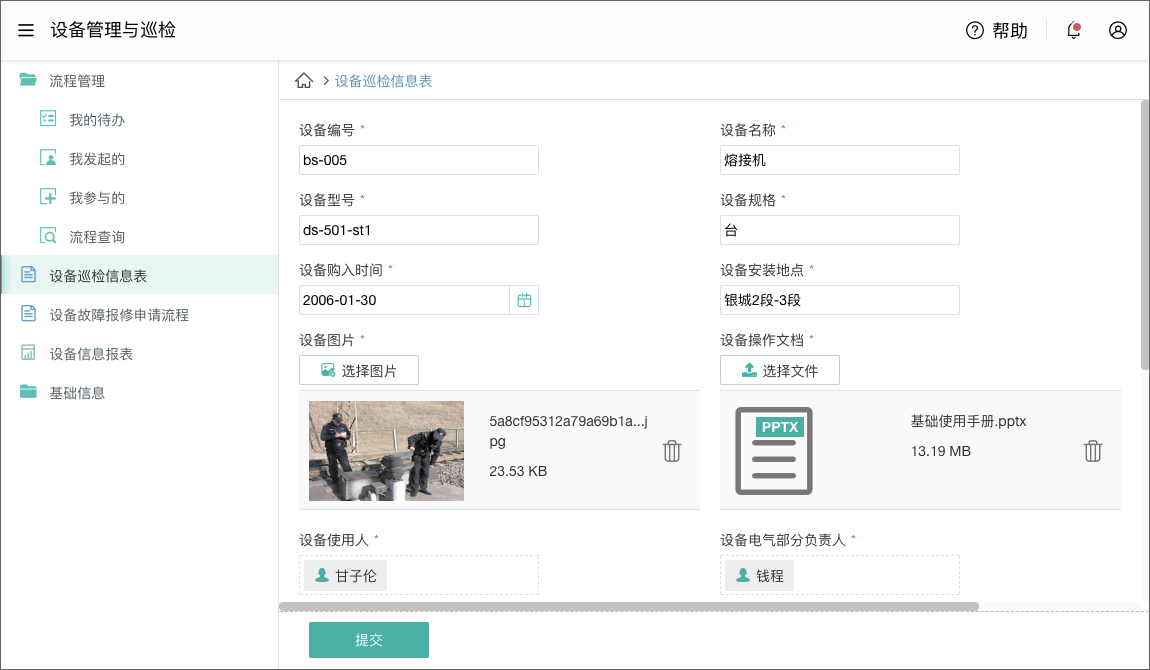
Task: Click the horizontal scrollbar at form bottom
Action: coord(628,606)
